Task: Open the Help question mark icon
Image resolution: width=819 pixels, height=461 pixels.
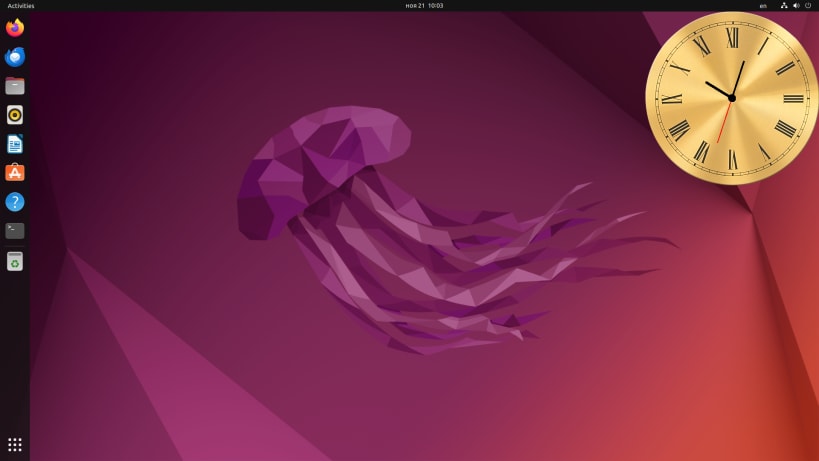Action: pyautogui.click(x=15, y=202)
